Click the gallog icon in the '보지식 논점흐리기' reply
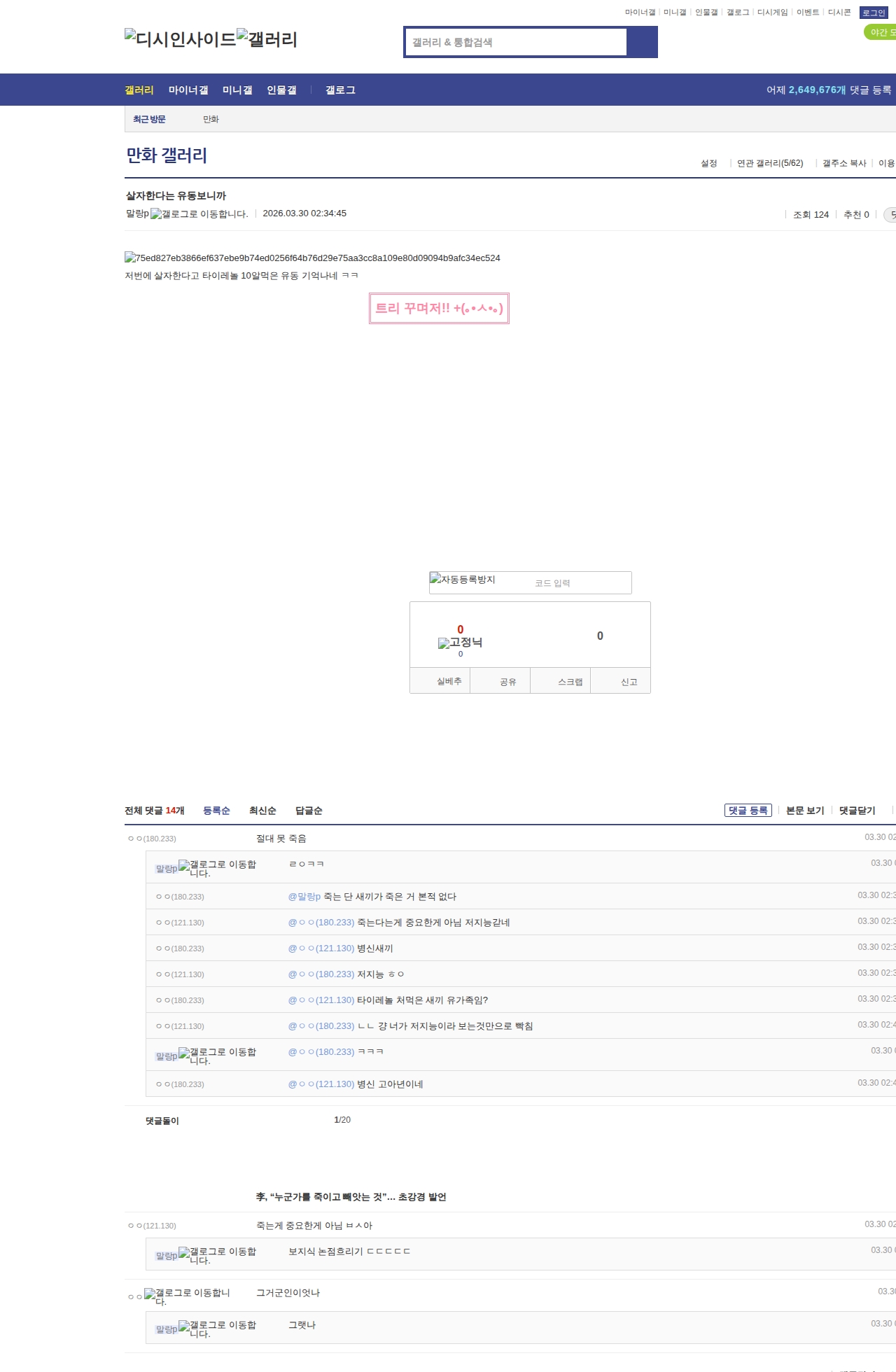The width and height of the screenshot is (896, 1372). pos(218,1256)
